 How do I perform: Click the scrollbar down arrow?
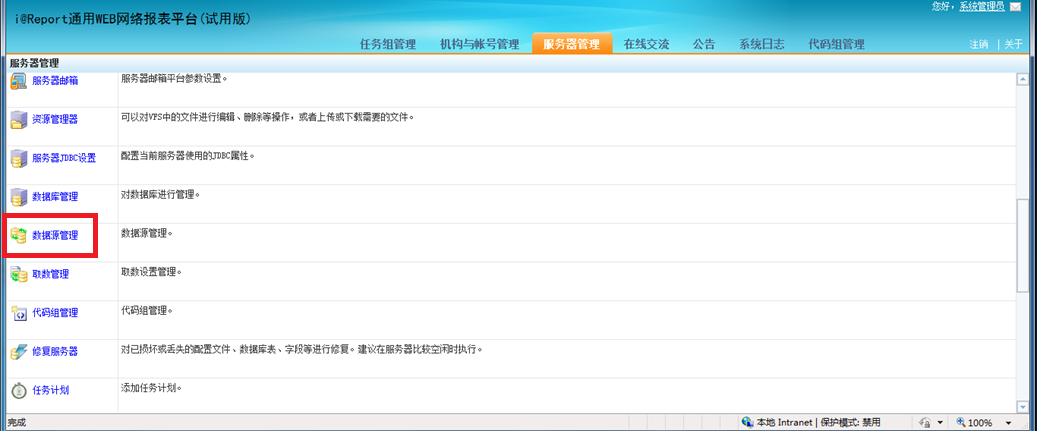[1022, 406]
